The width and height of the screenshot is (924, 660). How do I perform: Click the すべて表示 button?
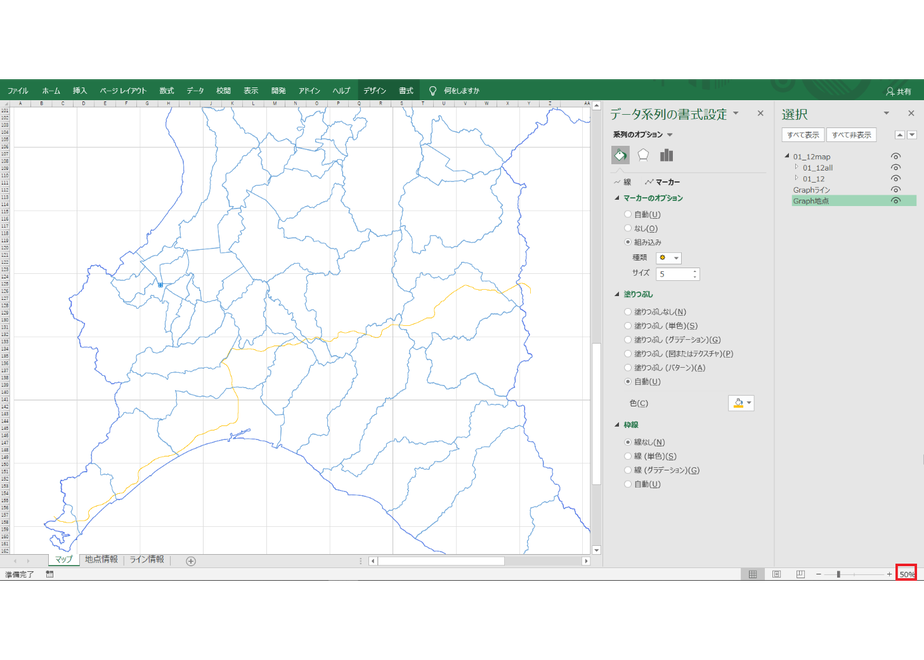point(803,135)
